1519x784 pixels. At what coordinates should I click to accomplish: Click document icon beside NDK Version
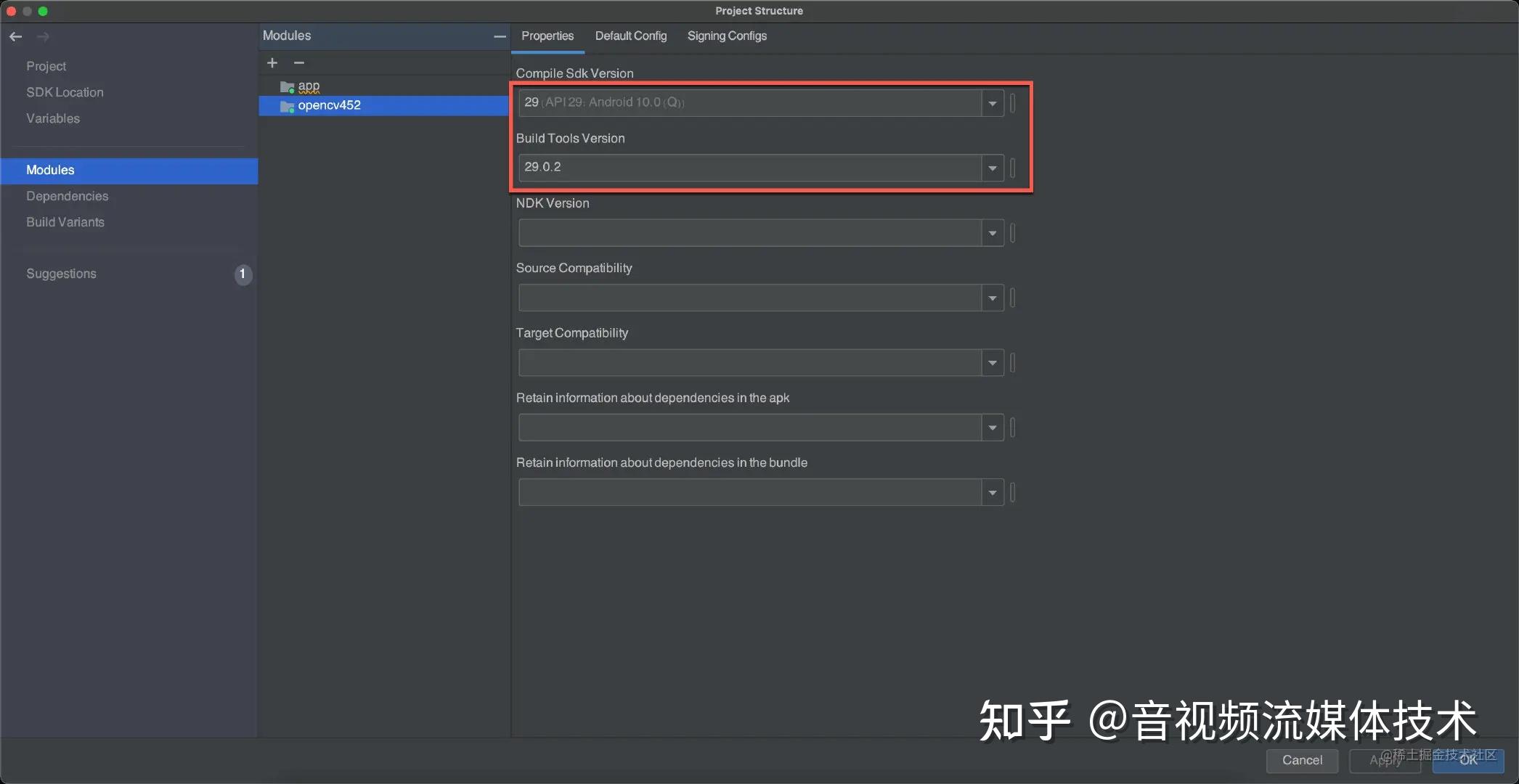coord(1012,233)
